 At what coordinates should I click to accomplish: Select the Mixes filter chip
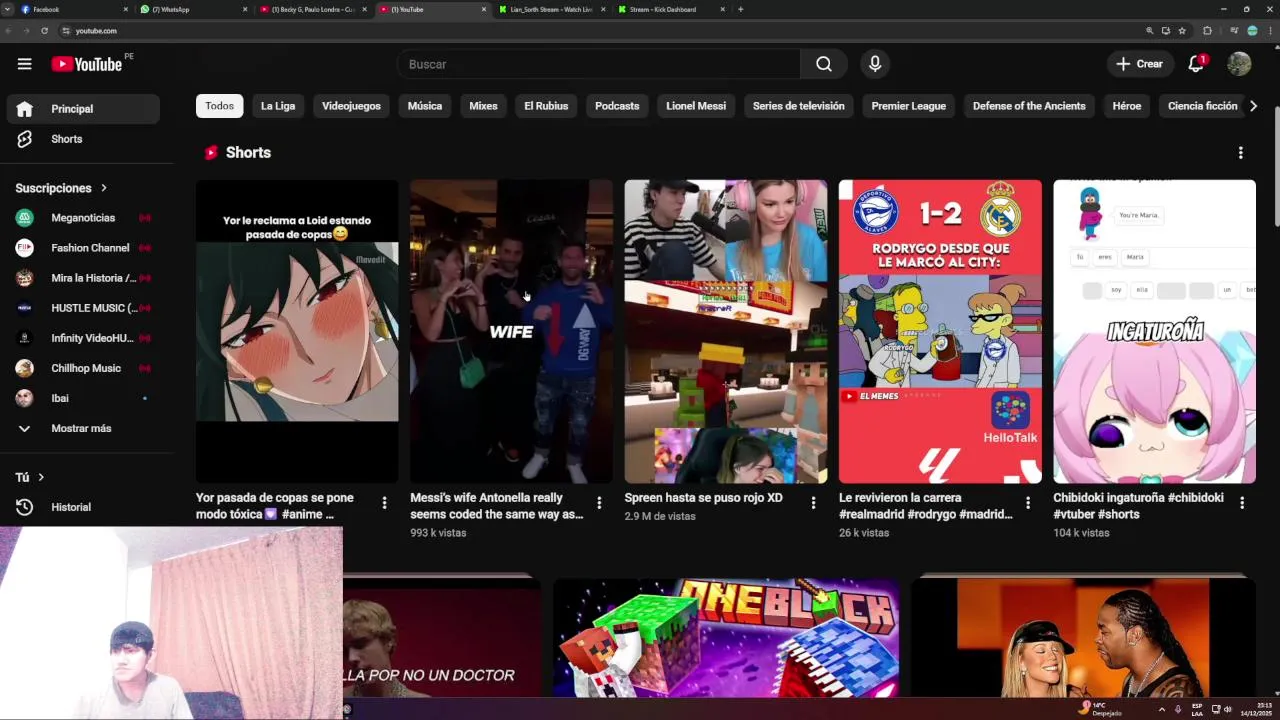(483, 106)
